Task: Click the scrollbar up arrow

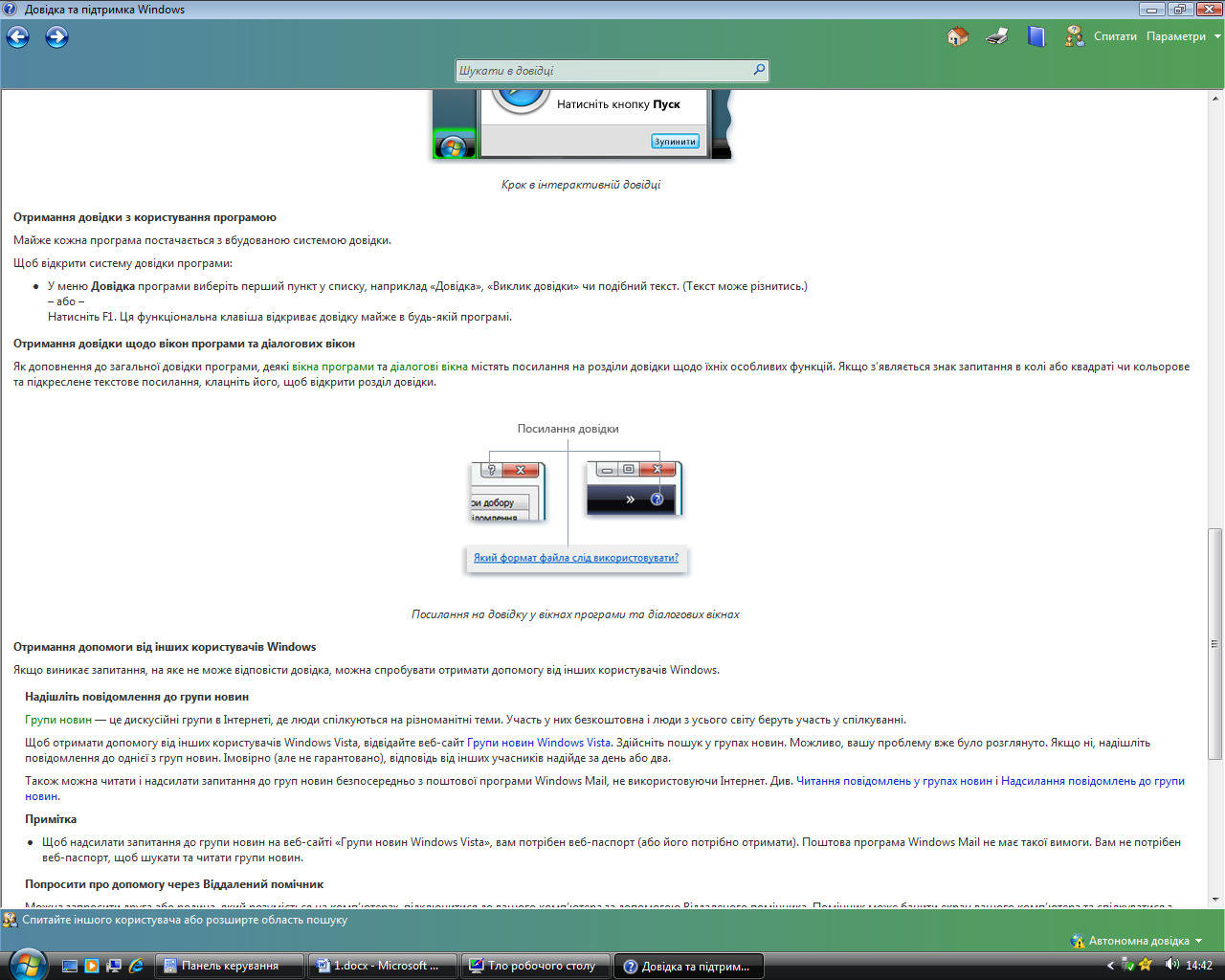Action: coord(1215,99)
